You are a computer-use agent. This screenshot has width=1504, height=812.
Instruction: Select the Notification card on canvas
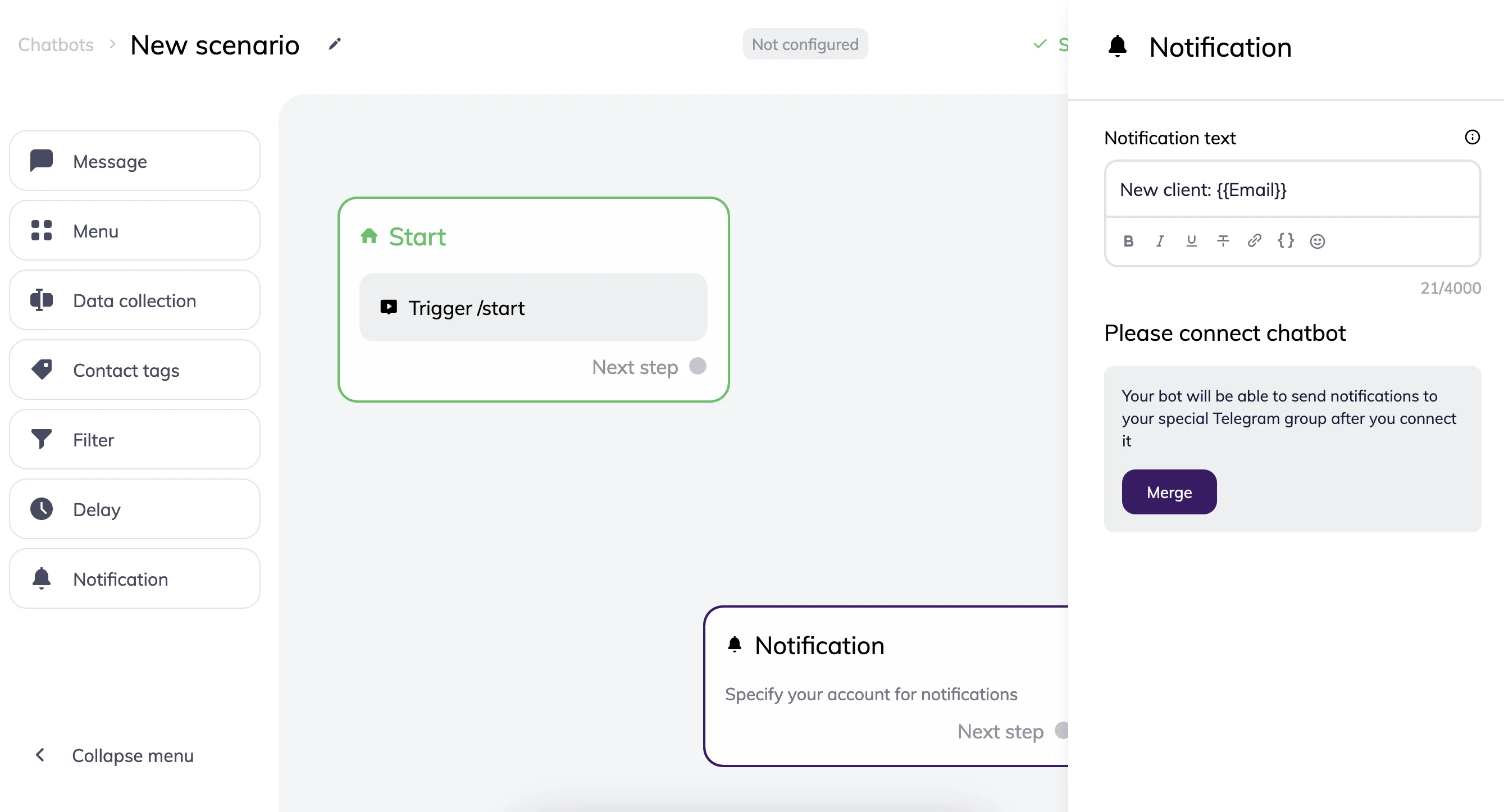click(886, 686)
